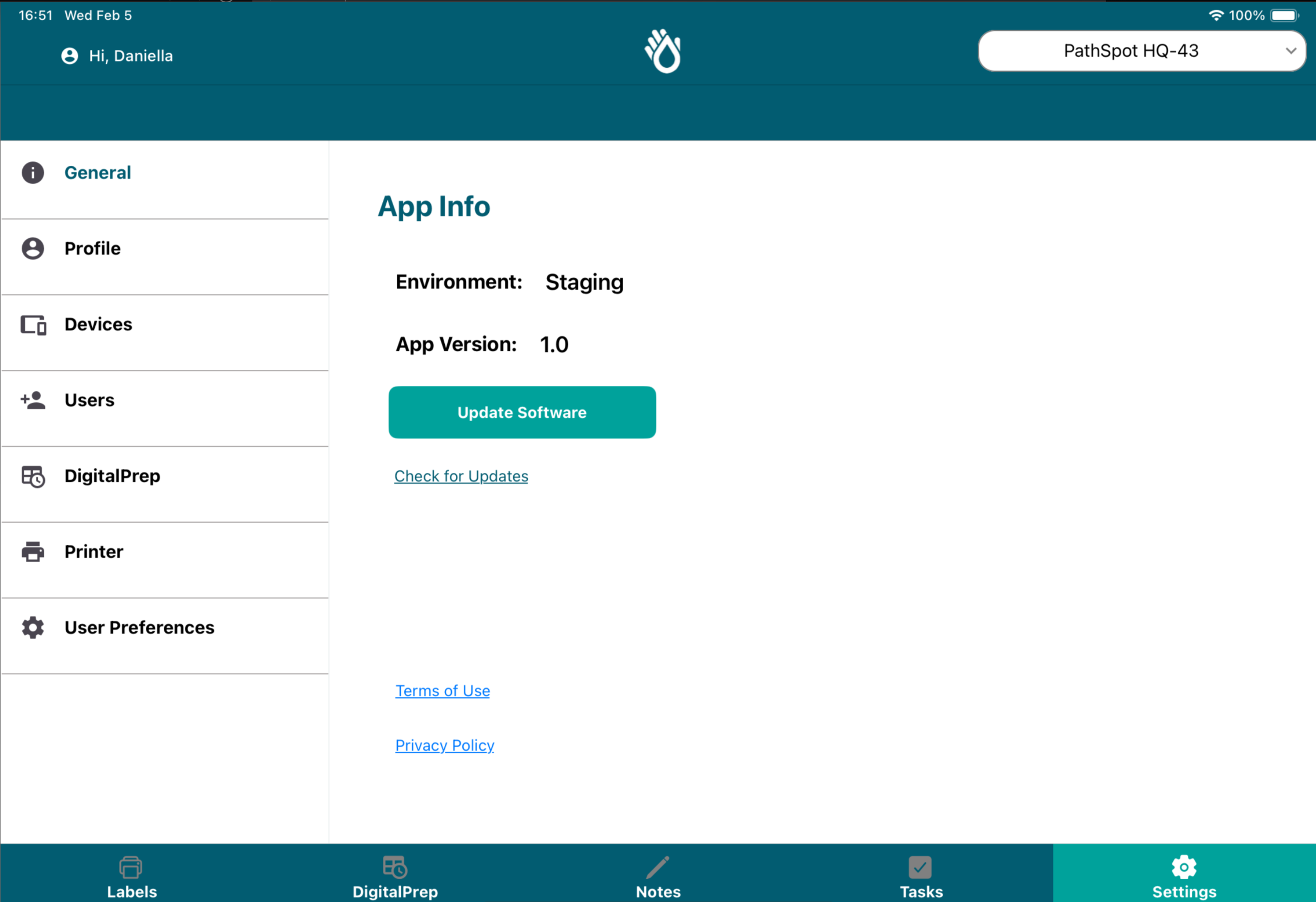Open the Check for Updates link
Viewport: 1316px width, 902px height.
pyautogui.click(x=461, y=476)
